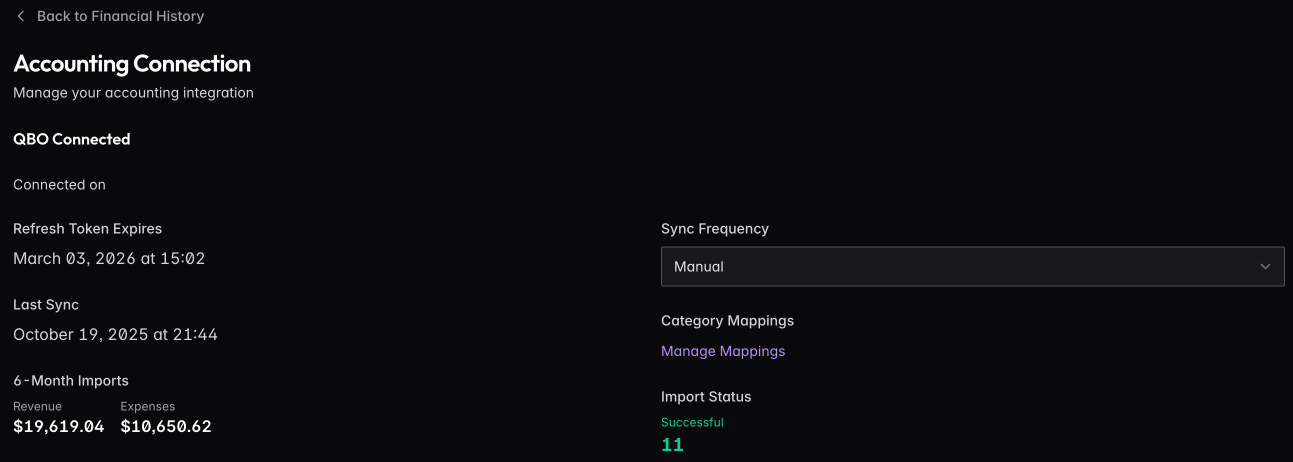This screenshot has width=1293, height=462.
Task: Click the Import Status label
Action: click(x=706, y=396)
